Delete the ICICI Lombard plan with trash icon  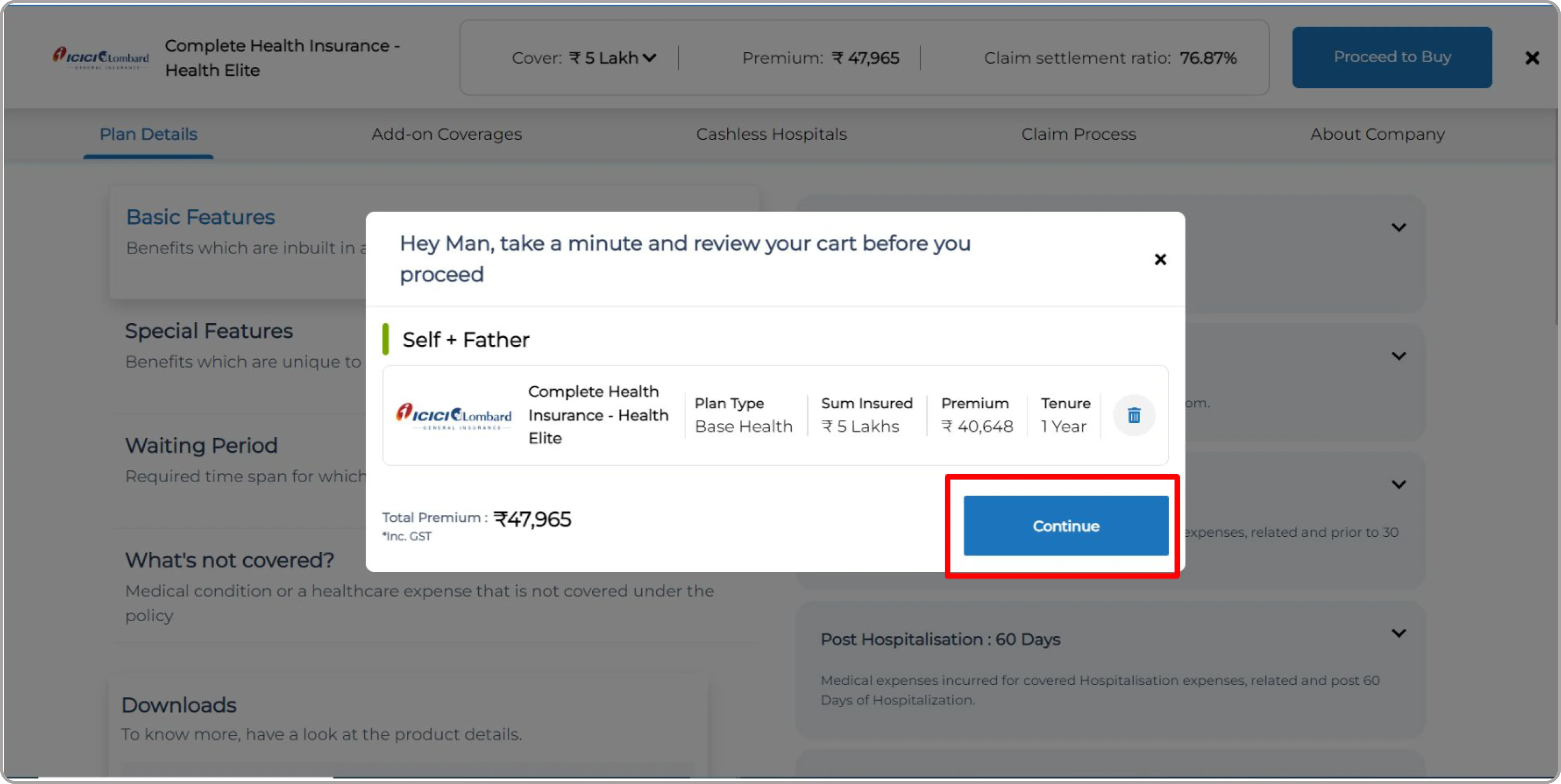(1134, 415)
